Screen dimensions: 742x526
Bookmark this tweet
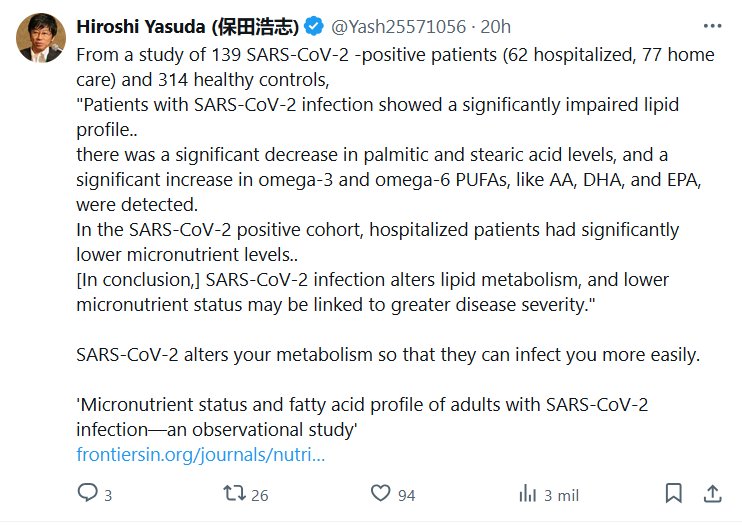coord(673,493)
